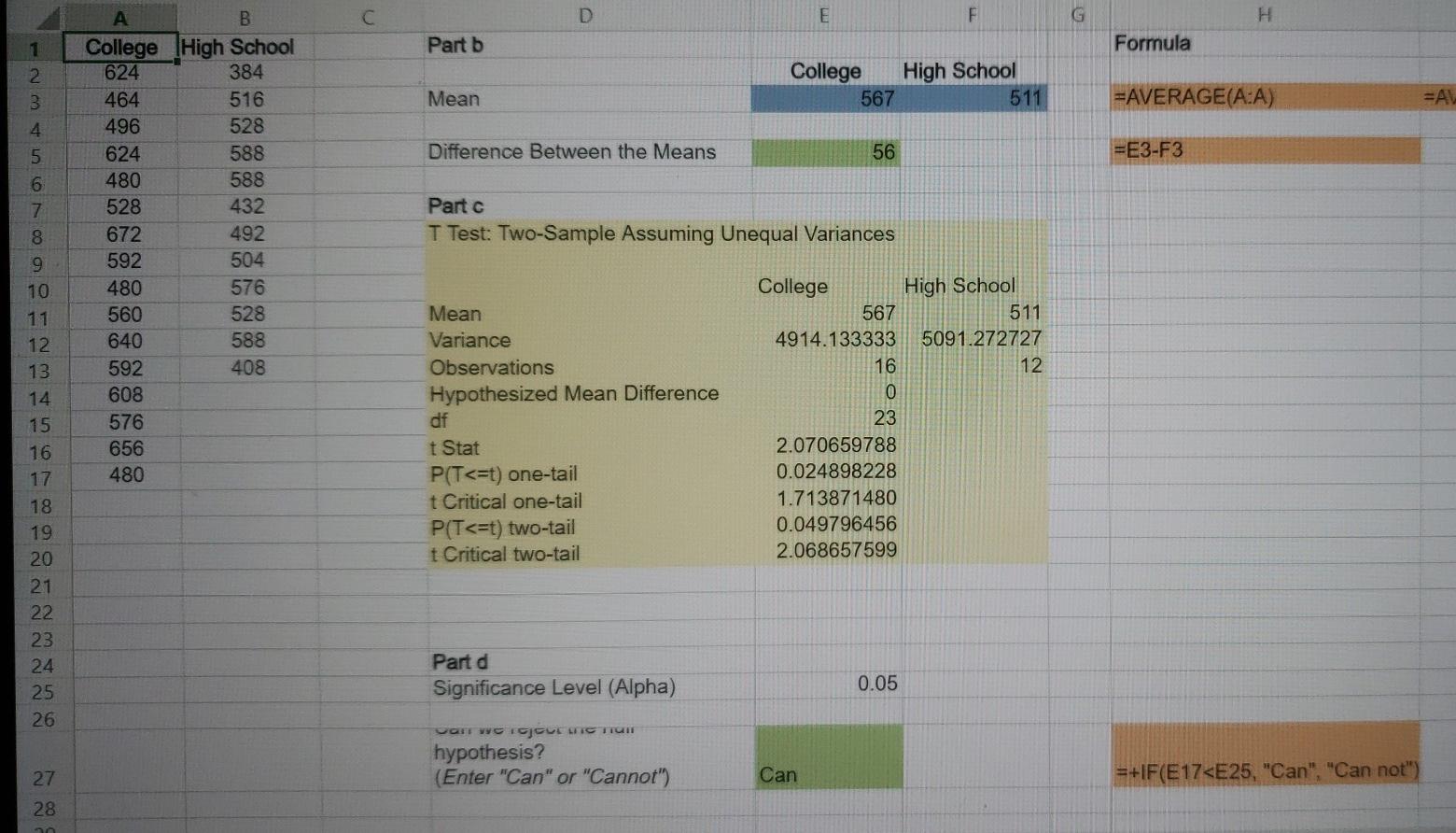Click the Significance Level (Alpha) label
The height and width of the screenshot is (833, 1456).
553,687
